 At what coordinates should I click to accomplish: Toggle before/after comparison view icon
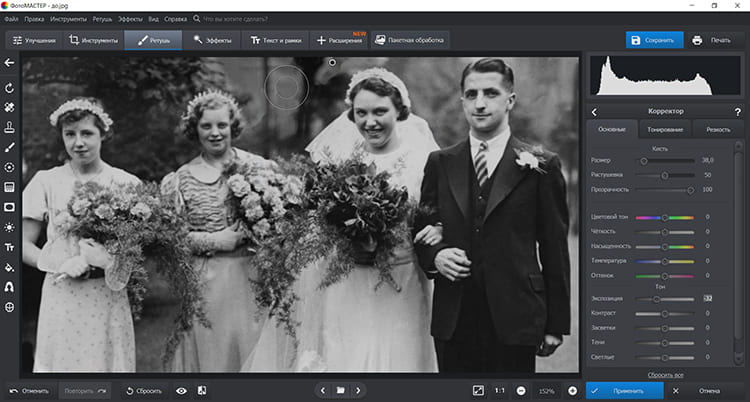(x=202, y=390)
